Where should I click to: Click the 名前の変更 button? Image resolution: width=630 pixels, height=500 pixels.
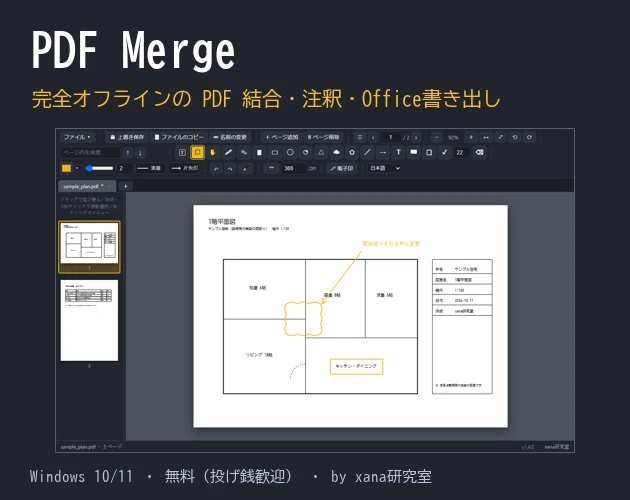click(230, 137)
